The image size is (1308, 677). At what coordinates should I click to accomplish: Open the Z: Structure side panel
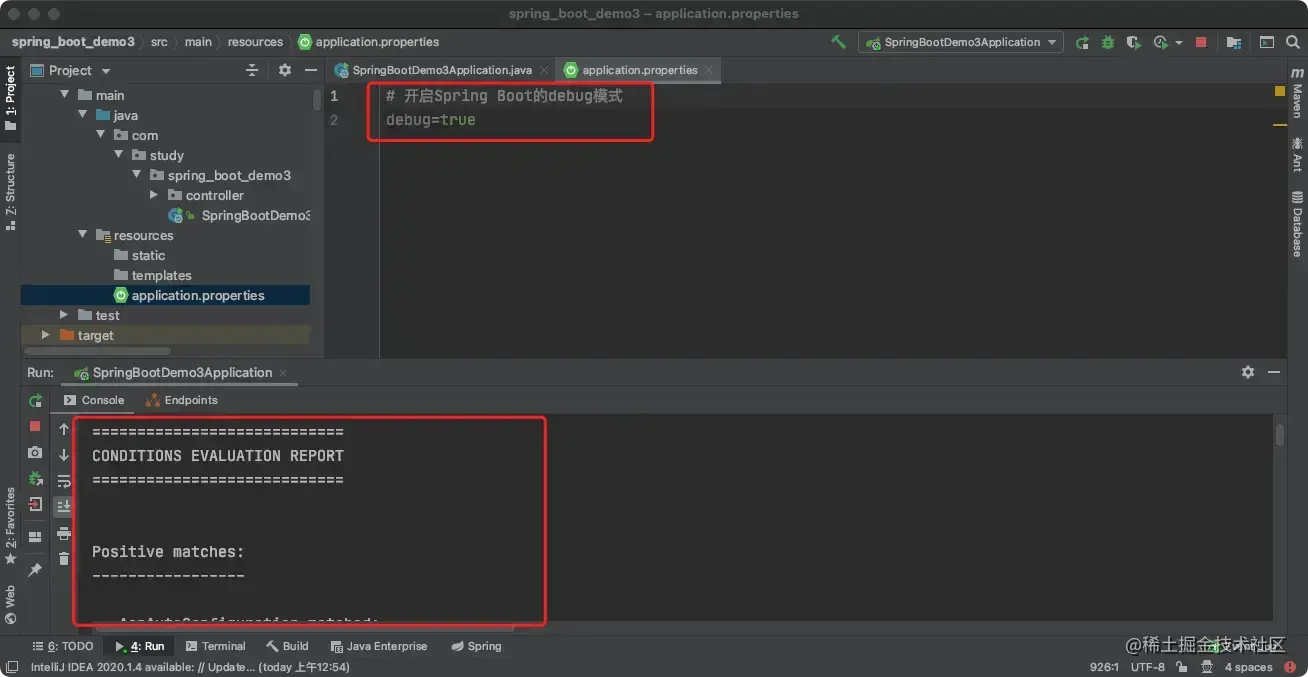click(11, 192)
